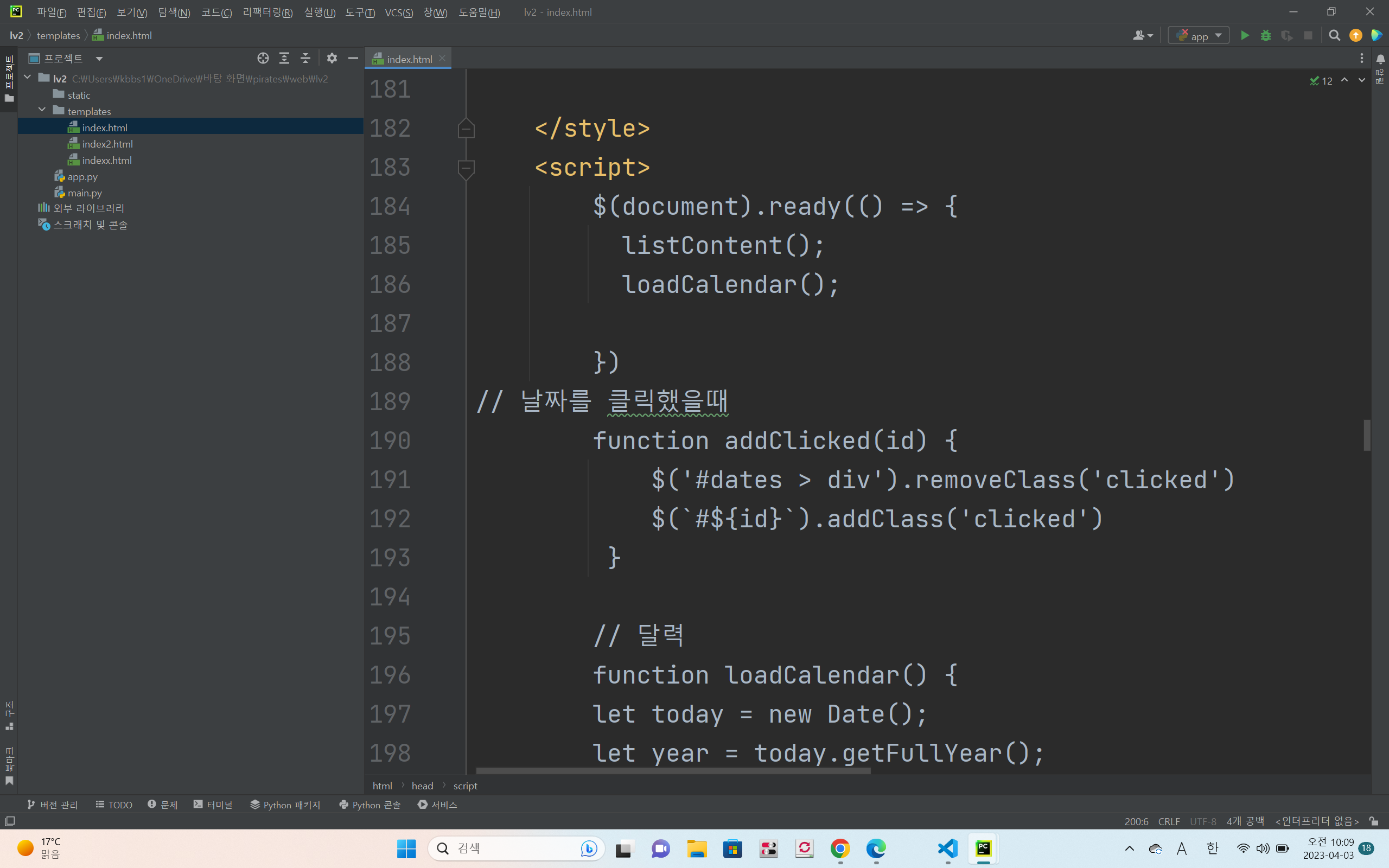1389x868 pixels.
Task: Open the Edit menu (편집)
Action: 91,12
